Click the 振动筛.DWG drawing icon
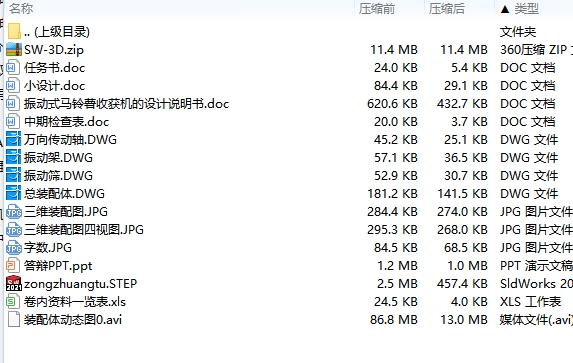 tap(14, 175)
